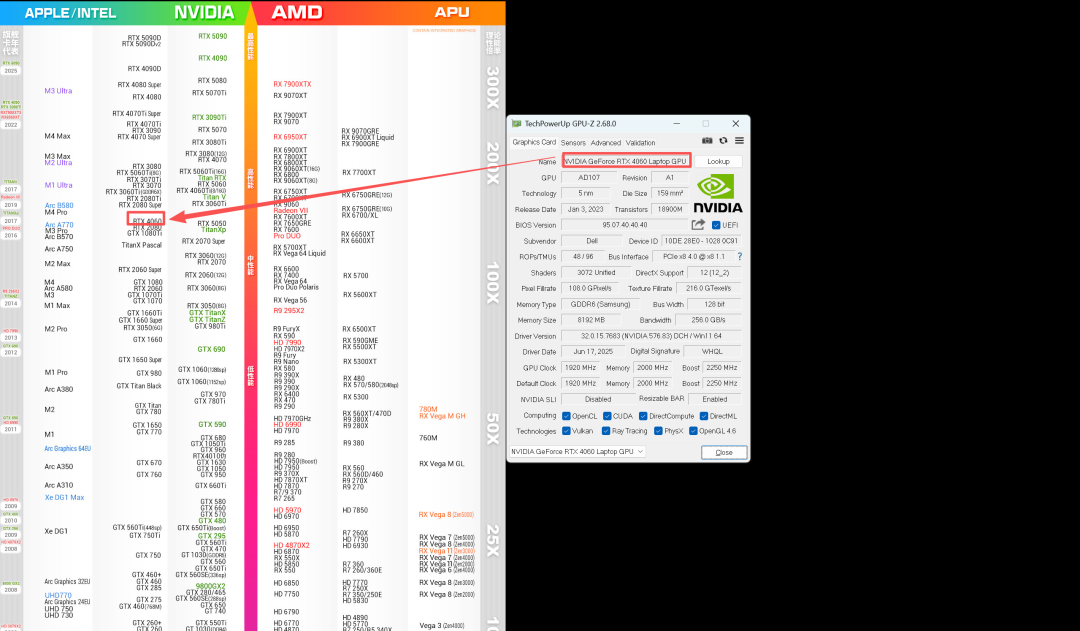Viewport: 1080px width, 631px height.
Task: Switch to the Validation tab
Action: (641, 143)
